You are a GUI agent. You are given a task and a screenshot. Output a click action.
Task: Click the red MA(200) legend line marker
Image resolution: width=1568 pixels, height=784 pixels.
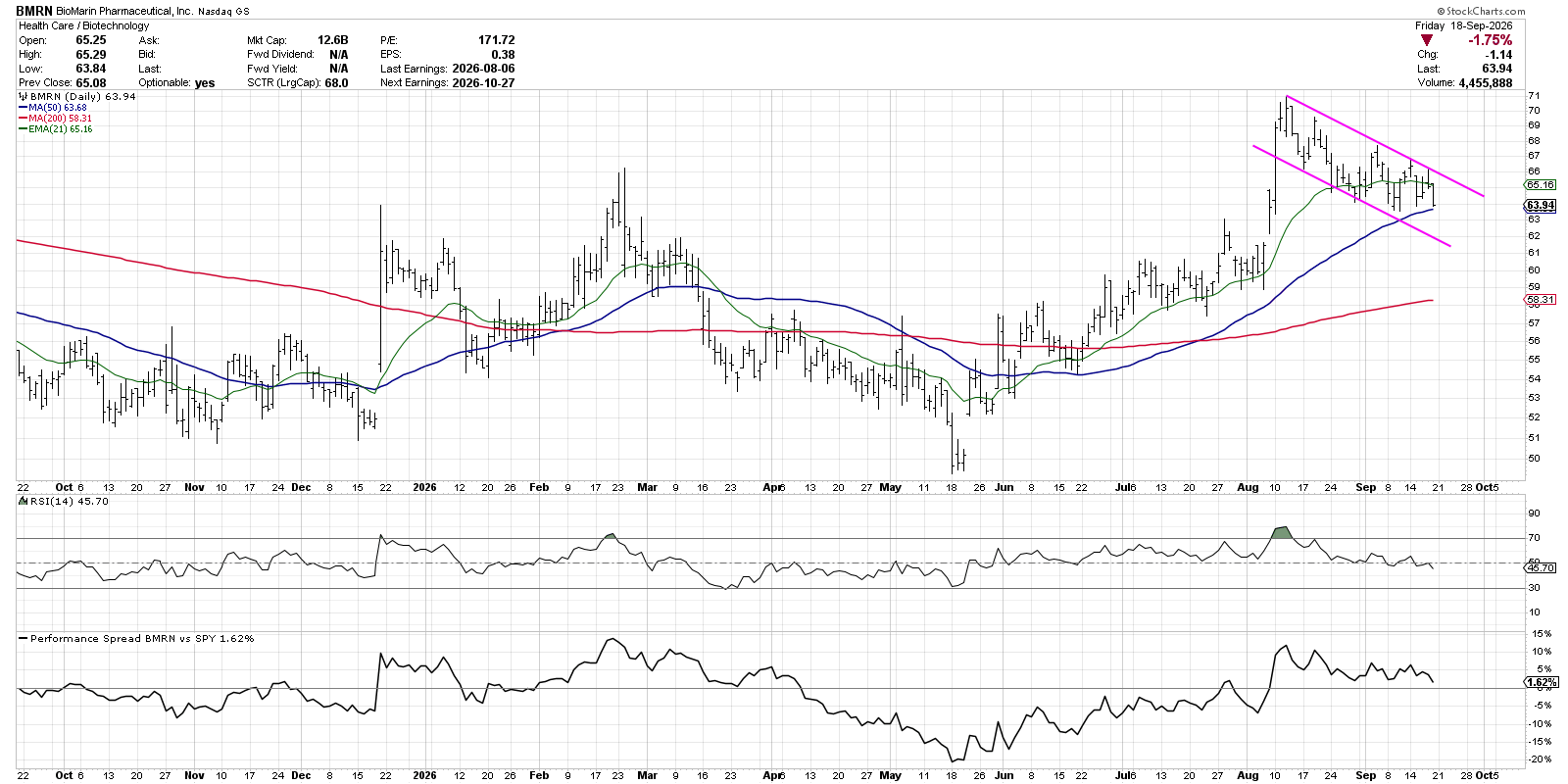click(23, 119)
